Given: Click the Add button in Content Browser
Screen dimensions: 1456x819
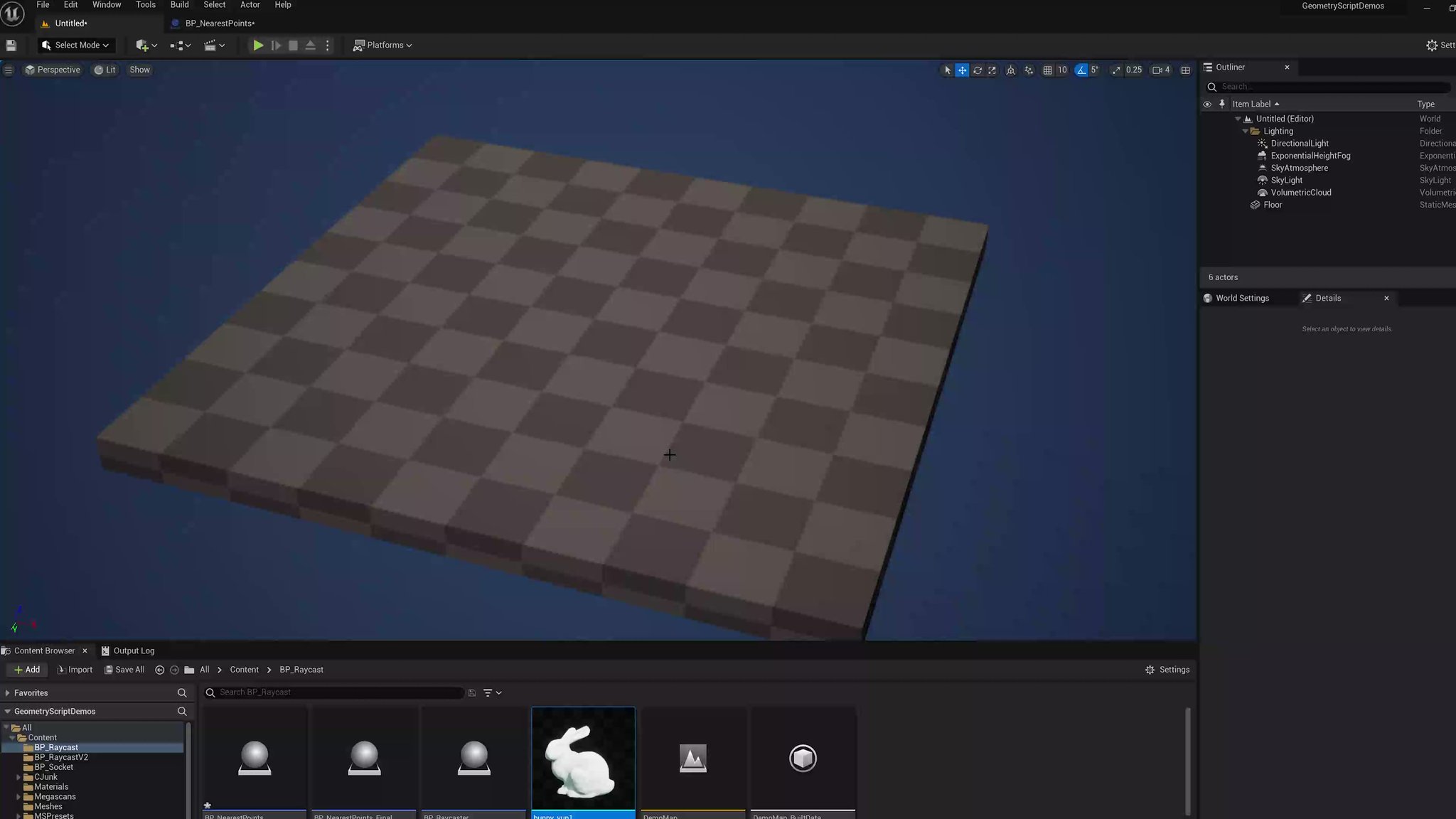Looking at the screenshot, I should (x=26, y=669).
